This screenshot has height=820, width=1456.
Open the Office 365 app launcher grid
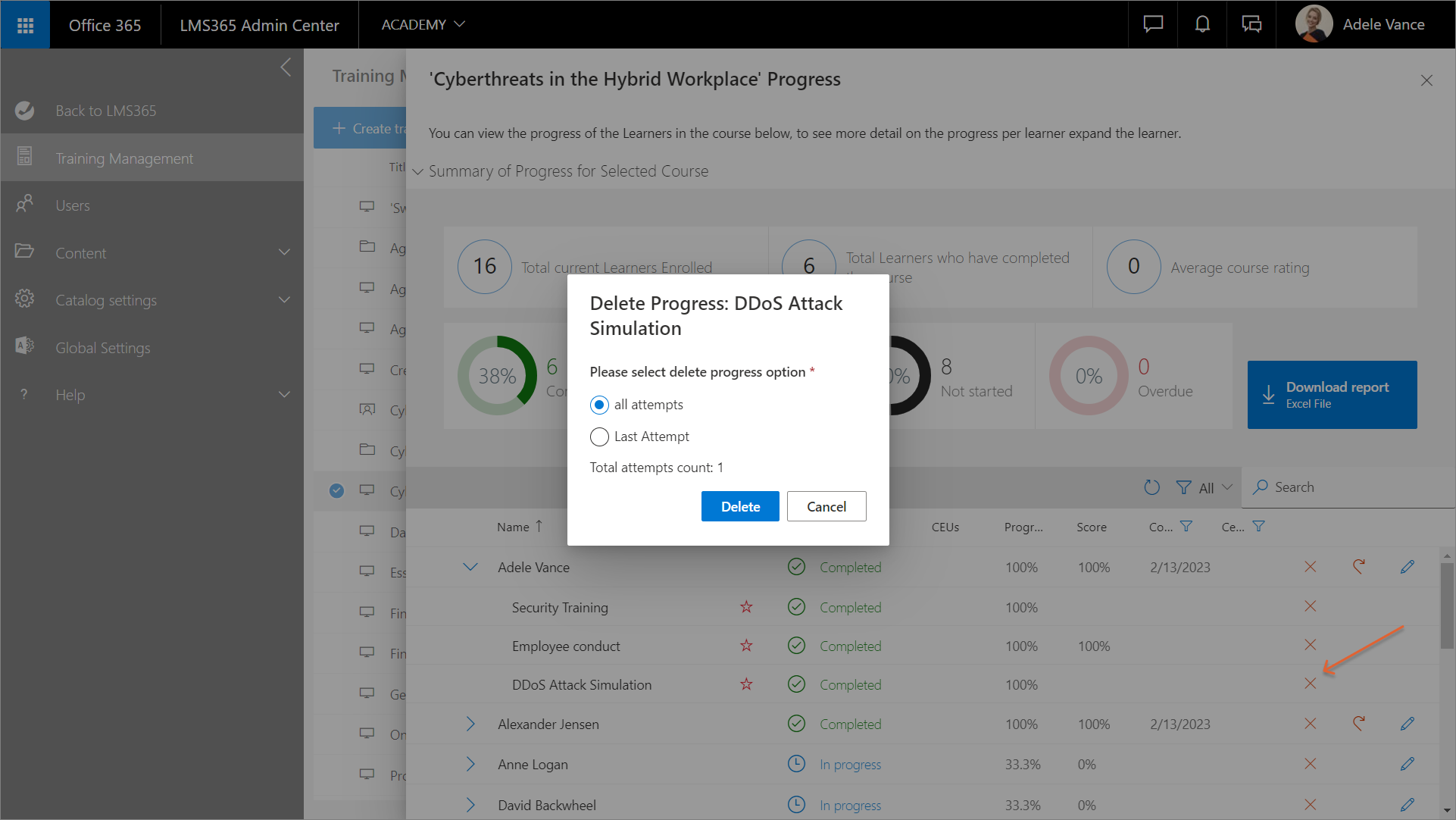(x=25, y=25)
